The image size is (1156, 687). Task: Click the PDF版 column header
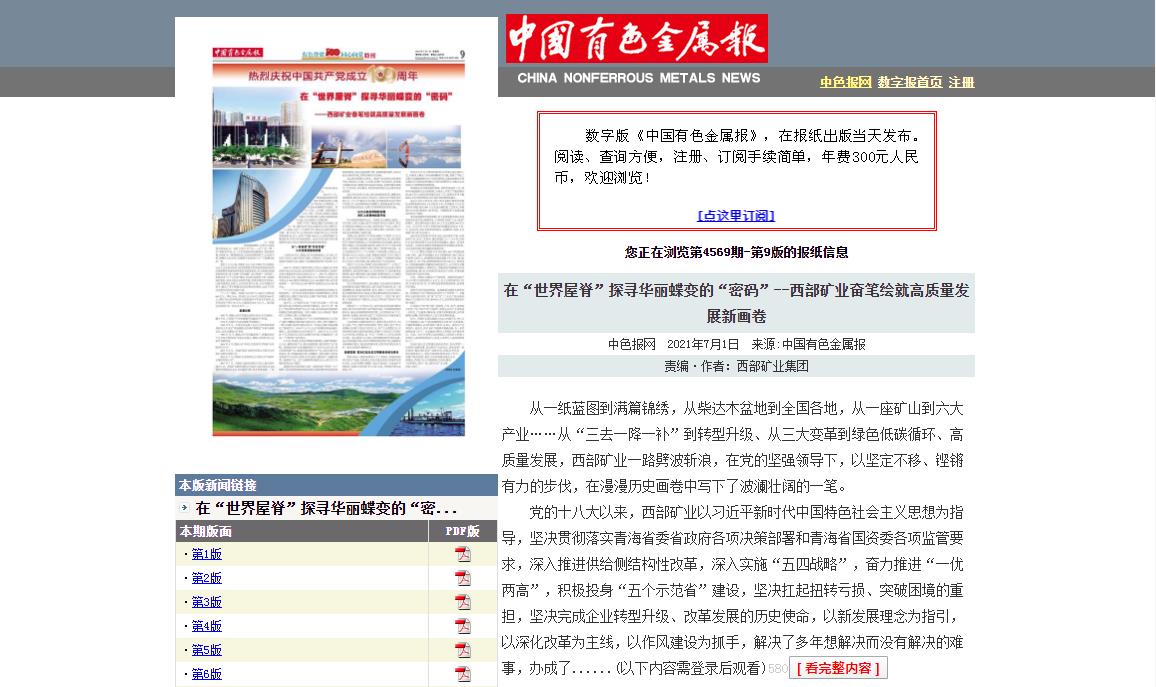462,531
